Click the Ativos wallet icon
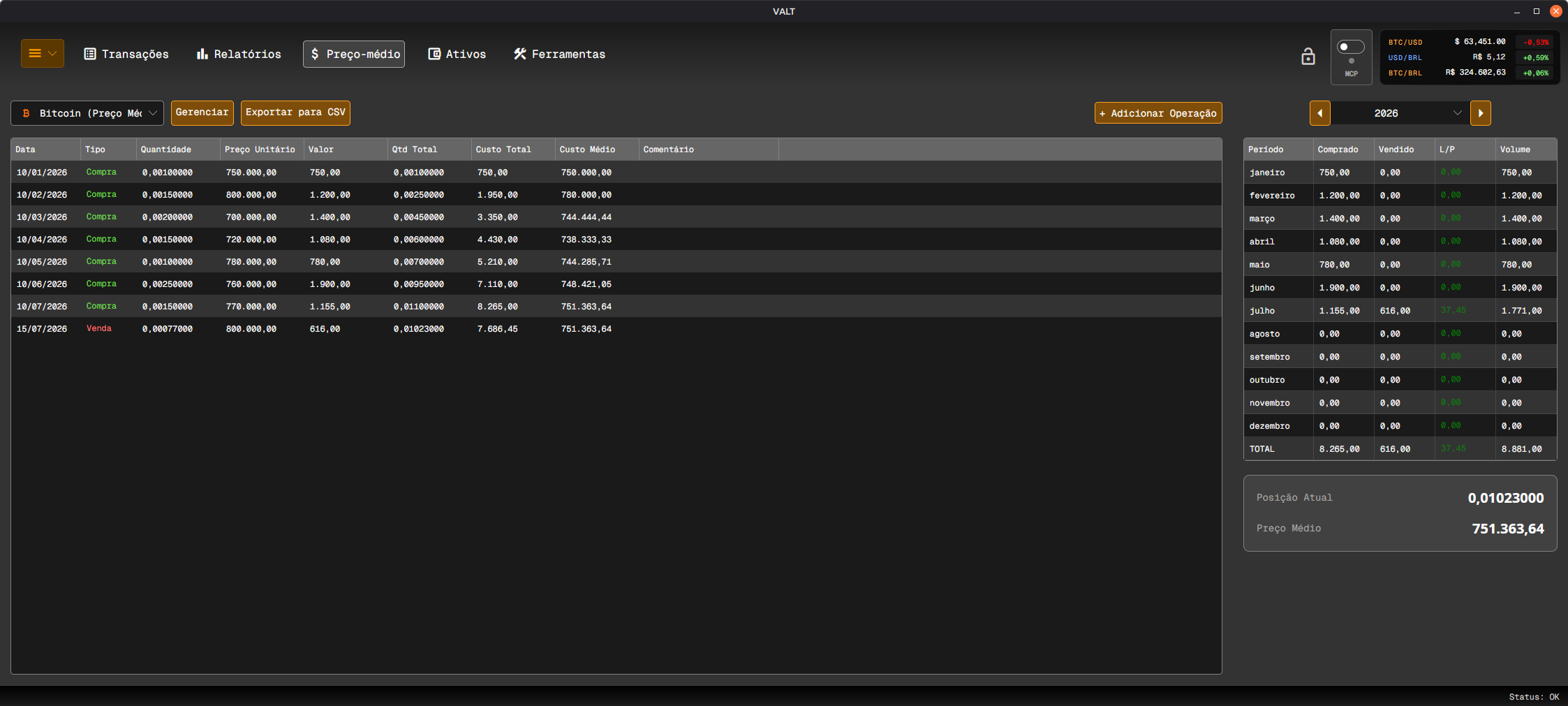The width and height of the screenshot is (1568, 706). [434, 54]
